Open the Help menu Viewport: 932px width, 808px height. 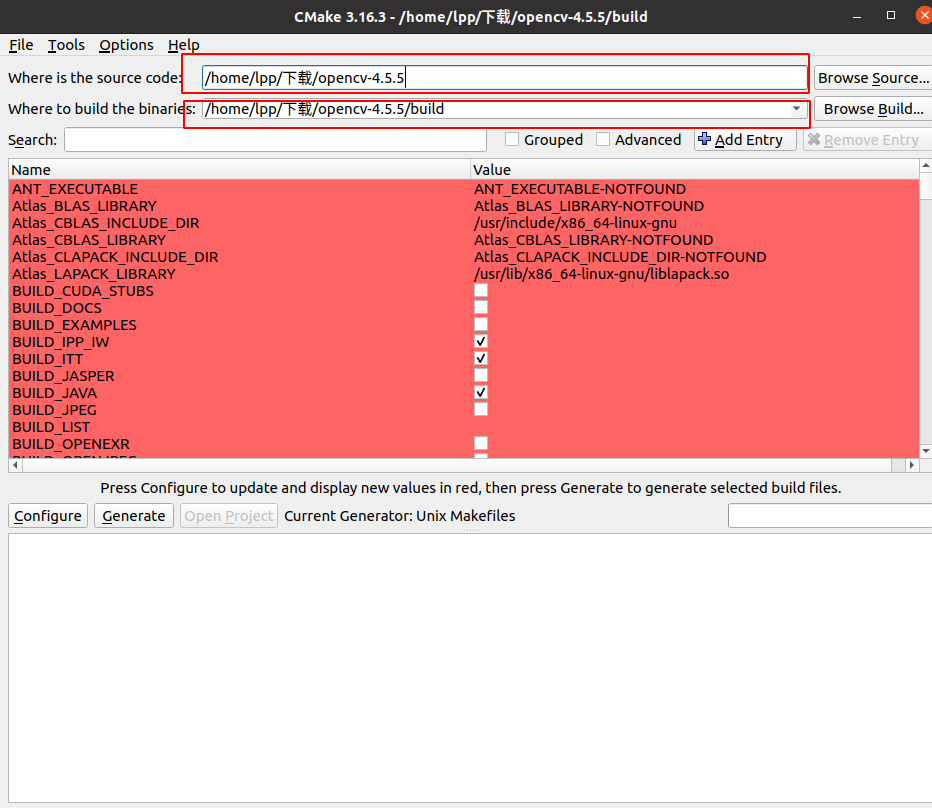183,45
